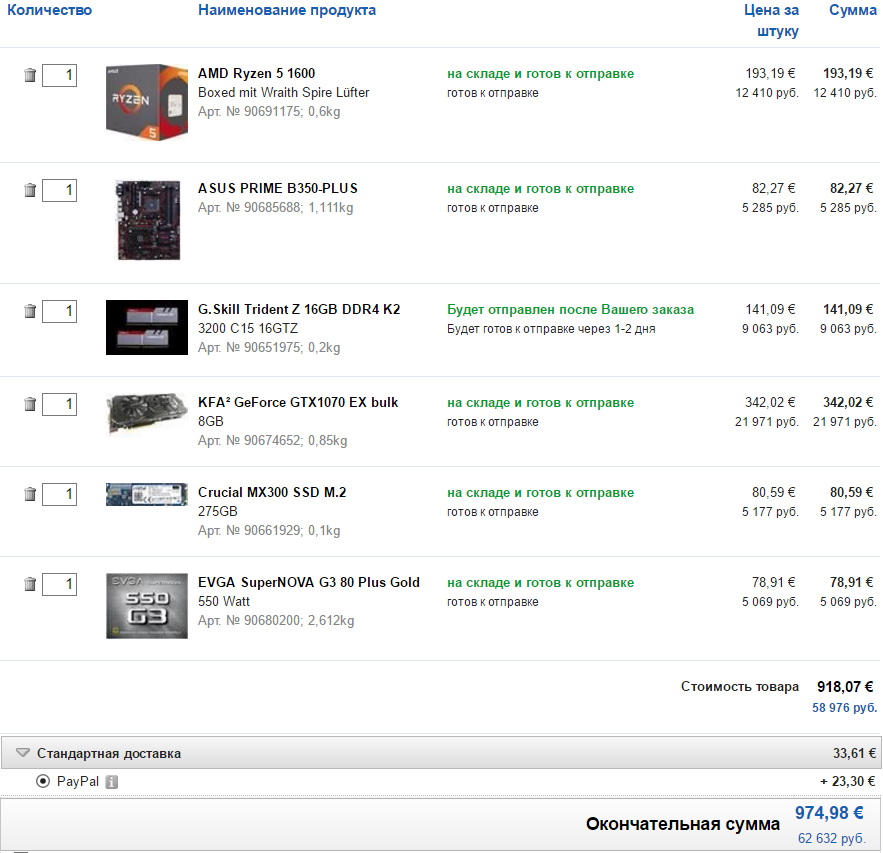Click Будет отправлен после Вашего заказа status
Viewport: 883px width, 853px height.
tap(570, 310)
